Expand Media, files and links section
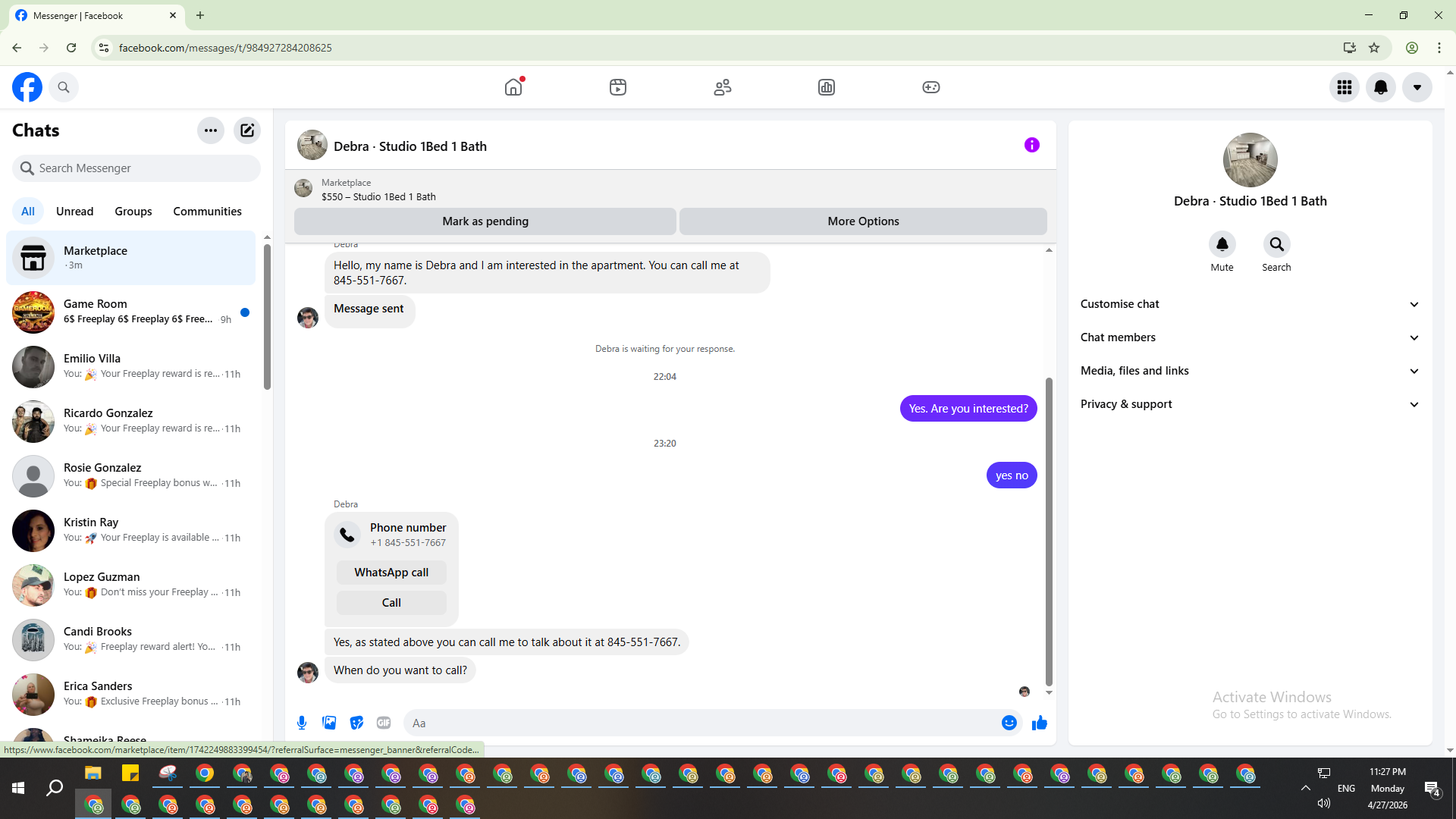Viewport: 1456px width, 819px height. [x=1250, y=371]
